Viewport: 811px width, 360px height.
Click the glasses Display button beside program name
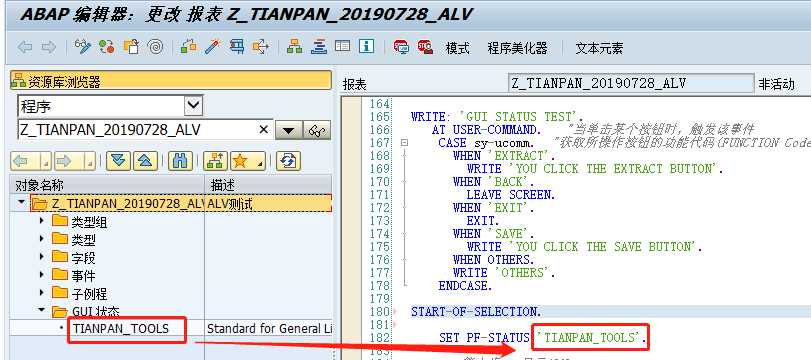click(317, 131)
